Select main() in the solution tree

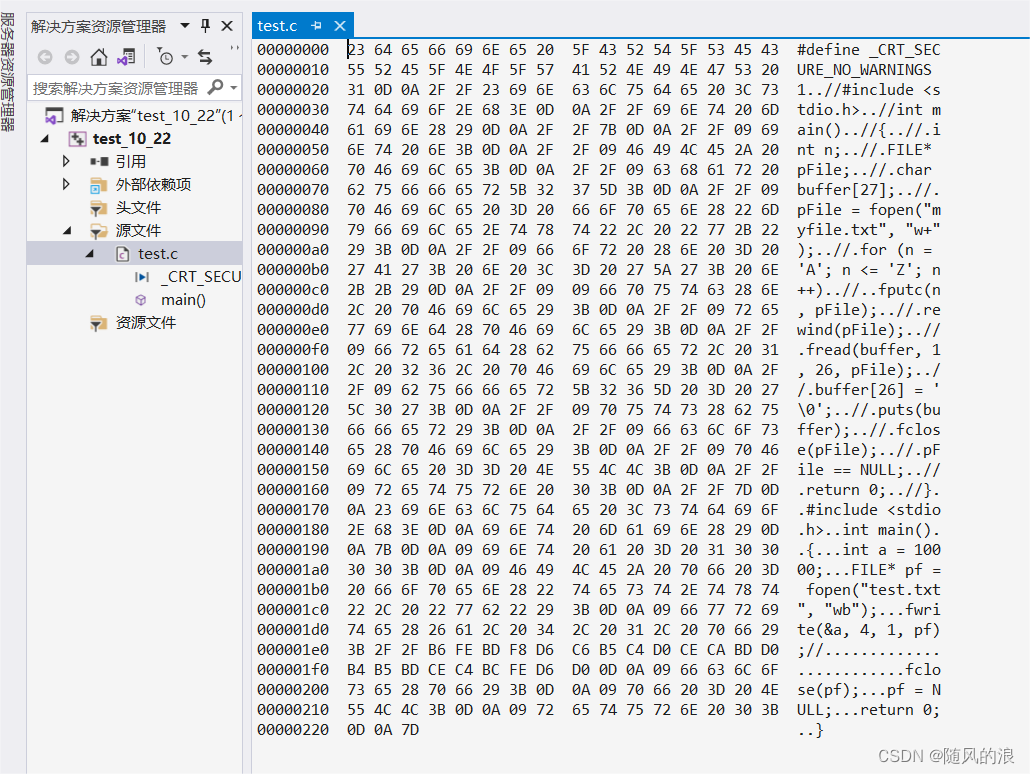[183, 300]
